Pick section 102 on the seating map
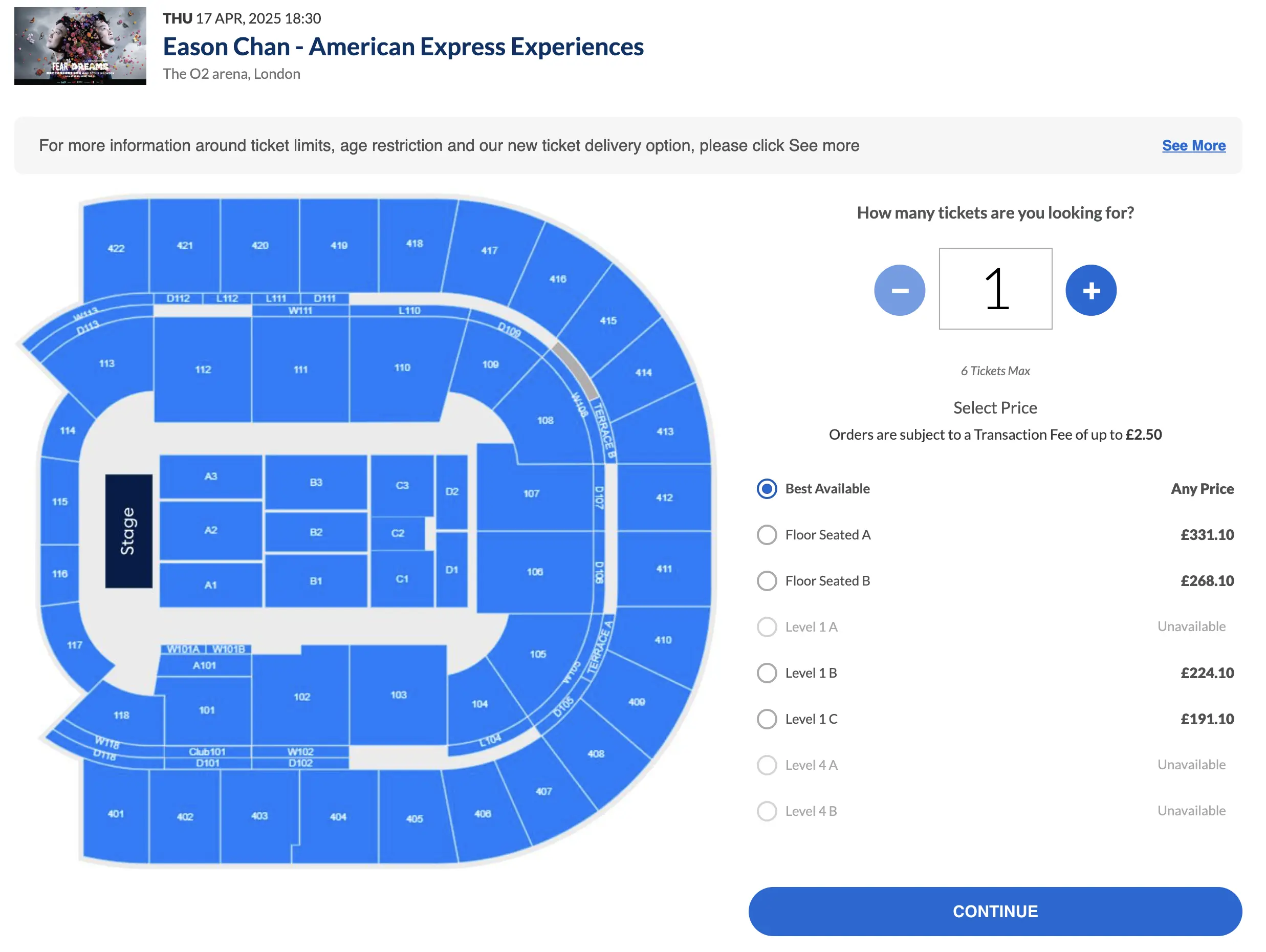Screen dimensions: 1266x952 [x=301, y=697]
